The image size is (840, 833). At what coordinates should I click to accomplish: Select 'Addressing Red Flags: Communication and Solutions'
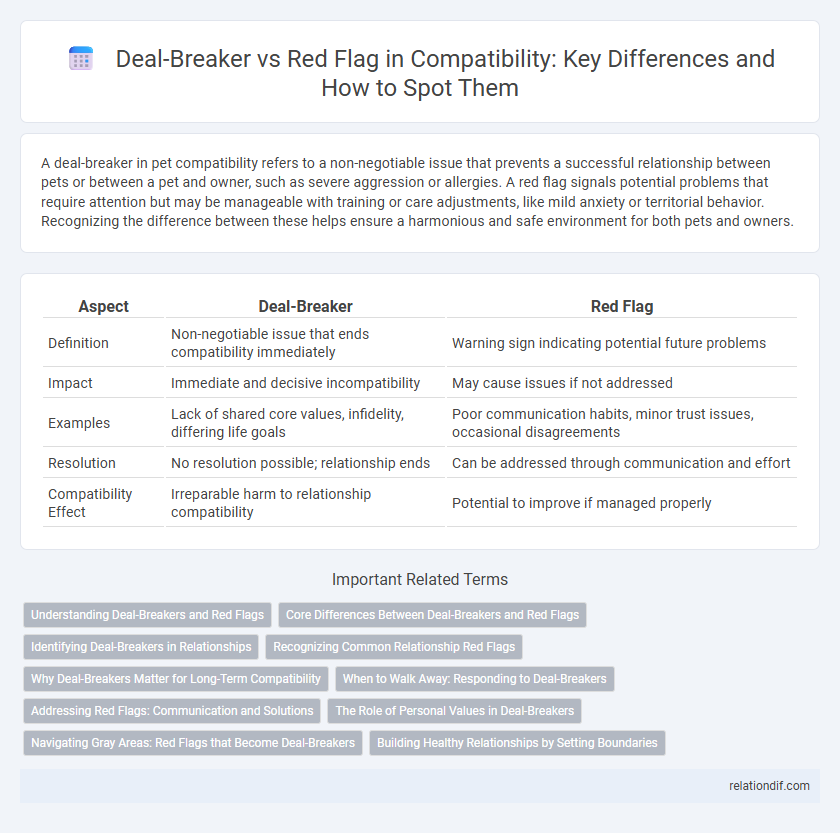point(172,711)
